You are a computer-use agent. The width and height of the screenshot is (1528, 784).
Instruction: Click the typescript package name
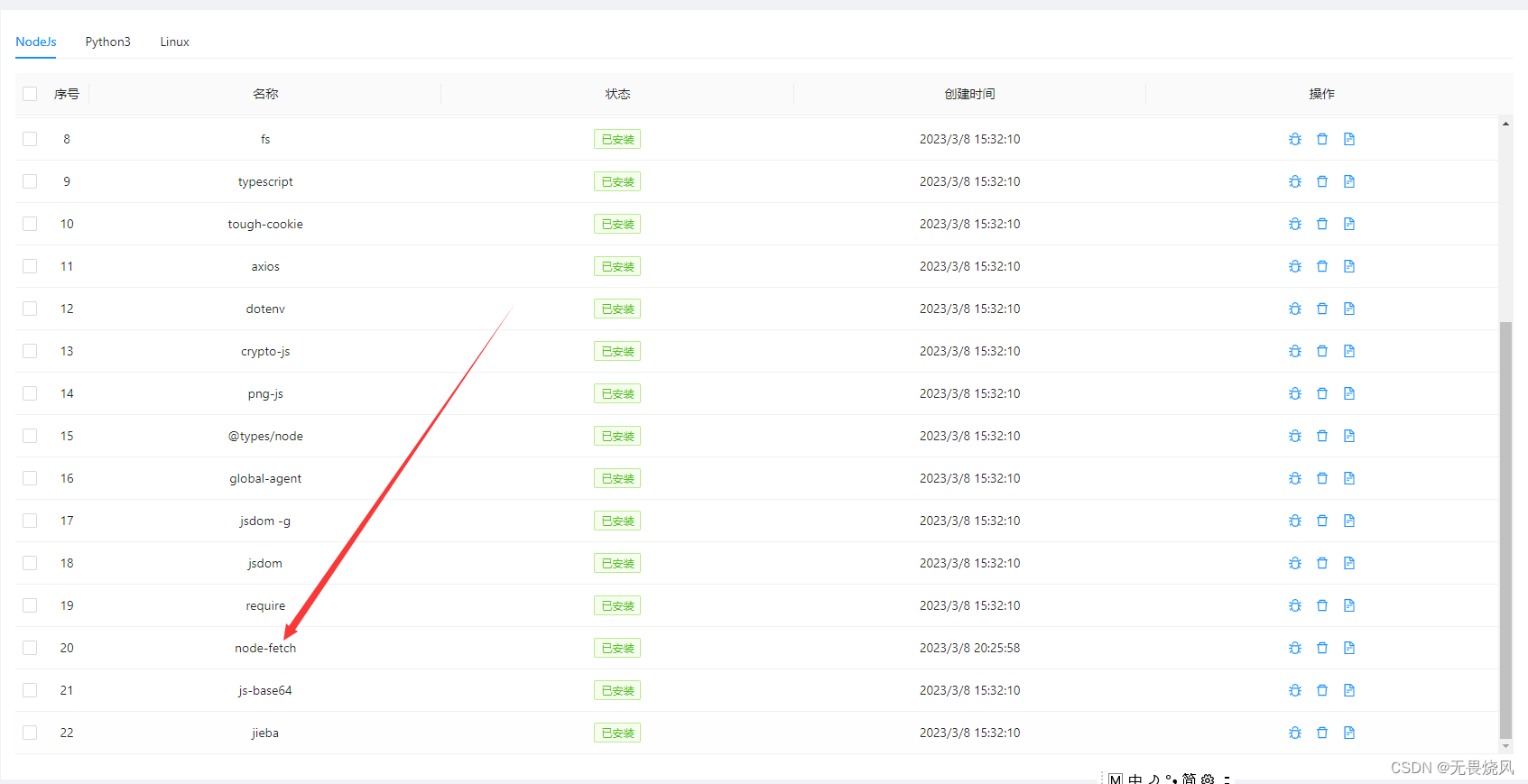(x=265, y=181)
